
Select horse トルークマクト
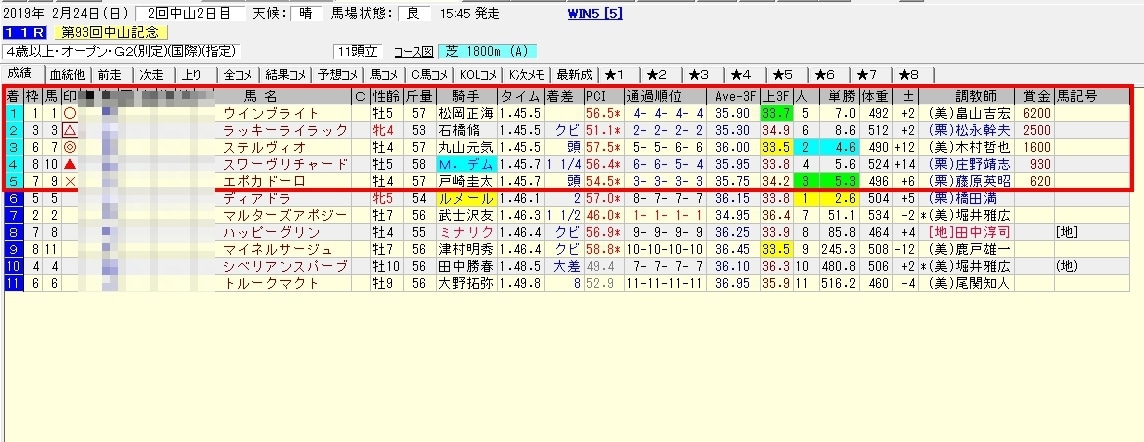tap(272, 283)
